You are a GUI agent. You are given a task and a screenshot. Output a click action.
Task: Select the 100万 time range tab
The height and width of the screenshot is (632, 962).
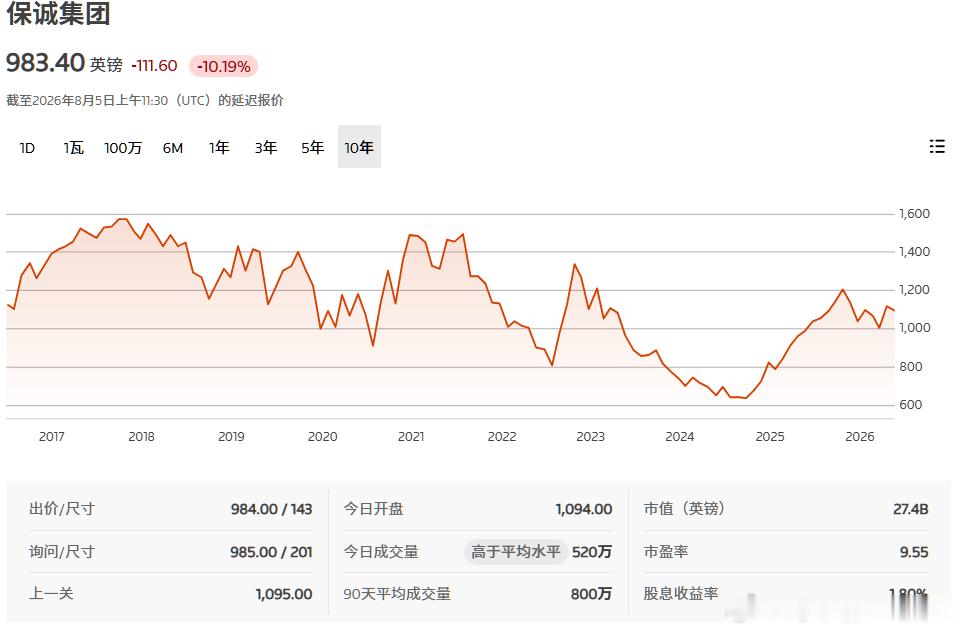[x=123, y=148]
